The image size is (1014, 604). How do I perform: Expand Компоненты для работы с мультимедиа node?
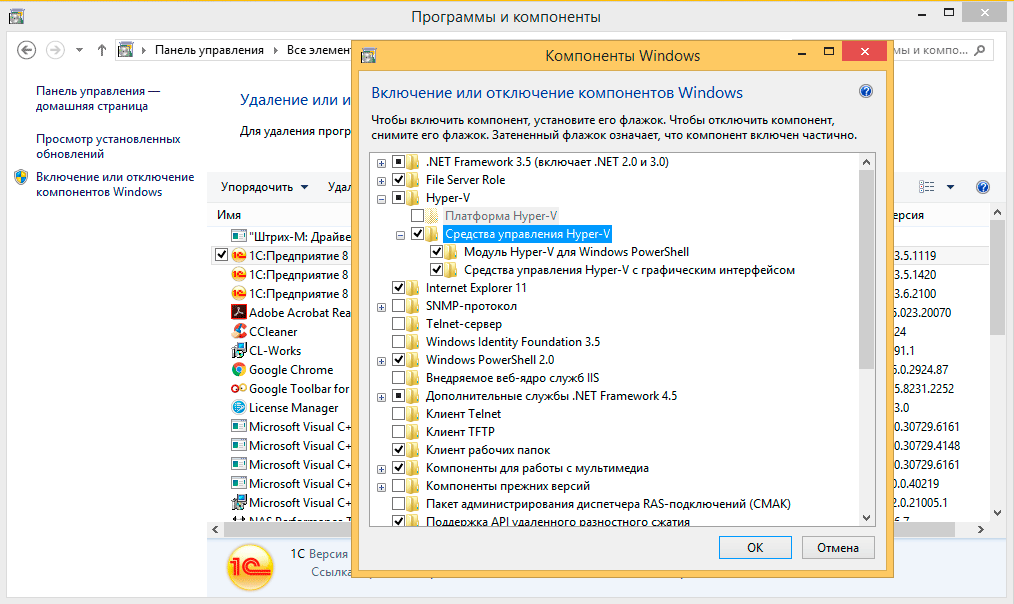click(x=382, y=469)
